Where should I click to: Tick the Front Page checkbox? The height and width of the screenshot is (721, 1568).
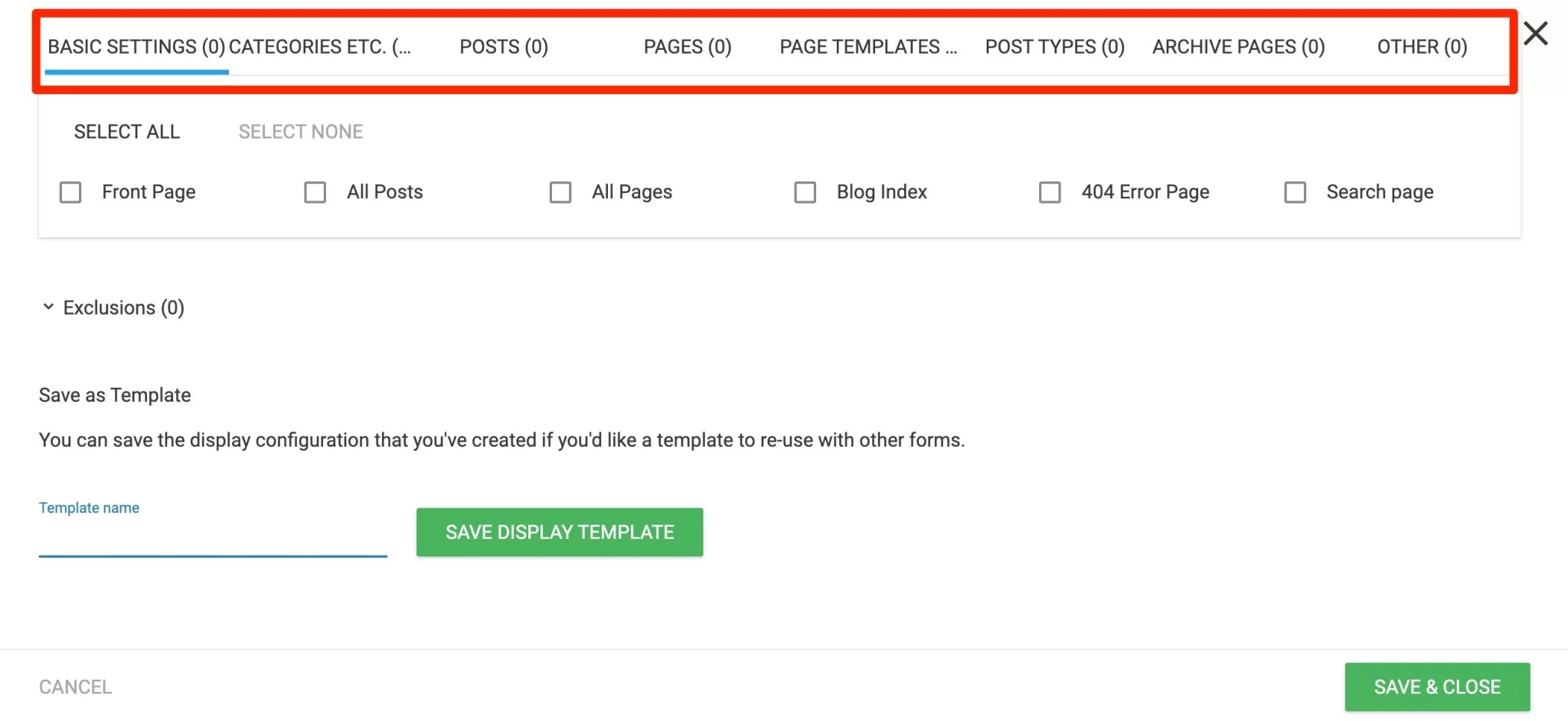pos(70,192)
